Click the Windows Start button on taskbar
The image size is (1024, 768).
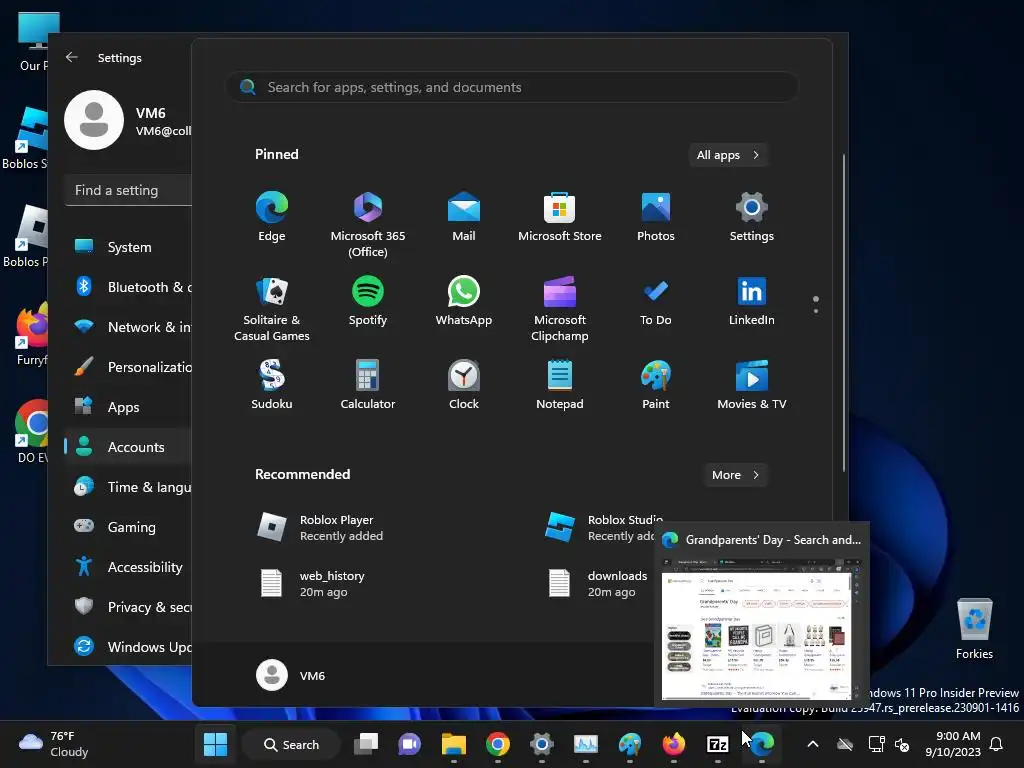pyautogui.click(x=216, y=744)
